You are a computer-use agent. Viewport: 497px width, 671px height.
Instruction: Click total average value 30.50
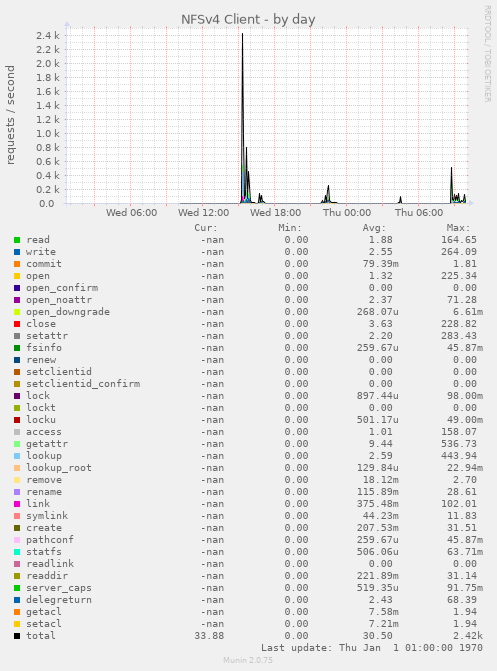point(378,636)
